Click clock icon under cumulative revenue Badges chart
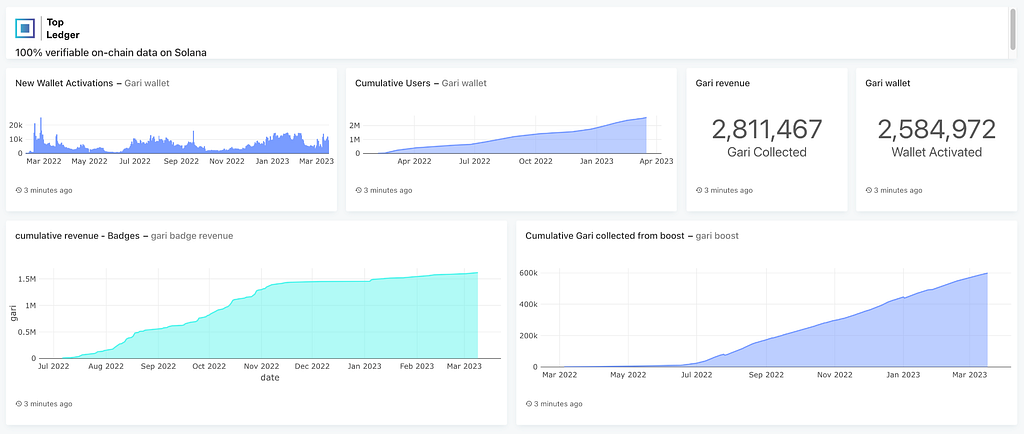This screenshot has height=434, width=1024. (x=18, y=404)
